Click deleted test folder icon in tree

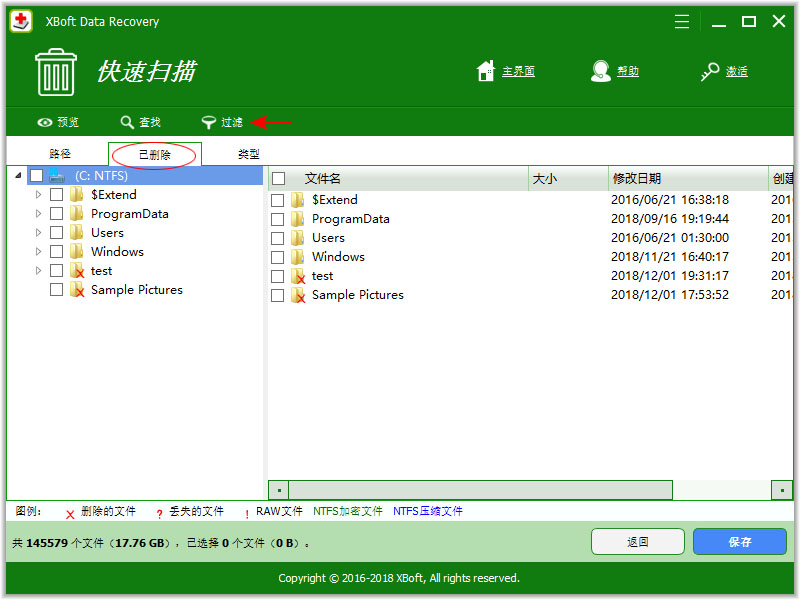tap(77, 270)
